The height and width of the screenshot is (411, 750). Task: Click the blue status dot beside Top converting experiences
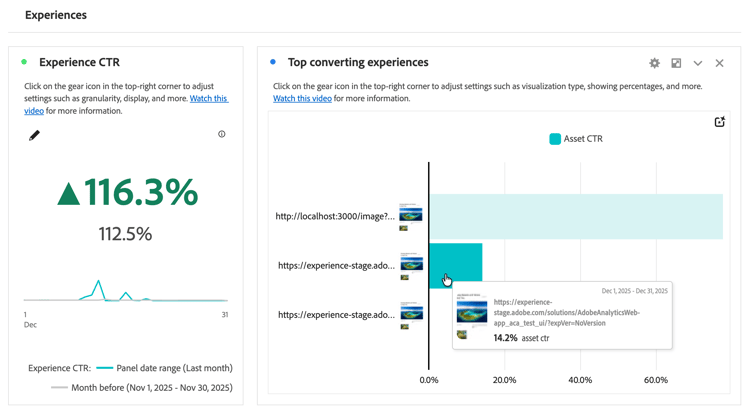(273, 62)
